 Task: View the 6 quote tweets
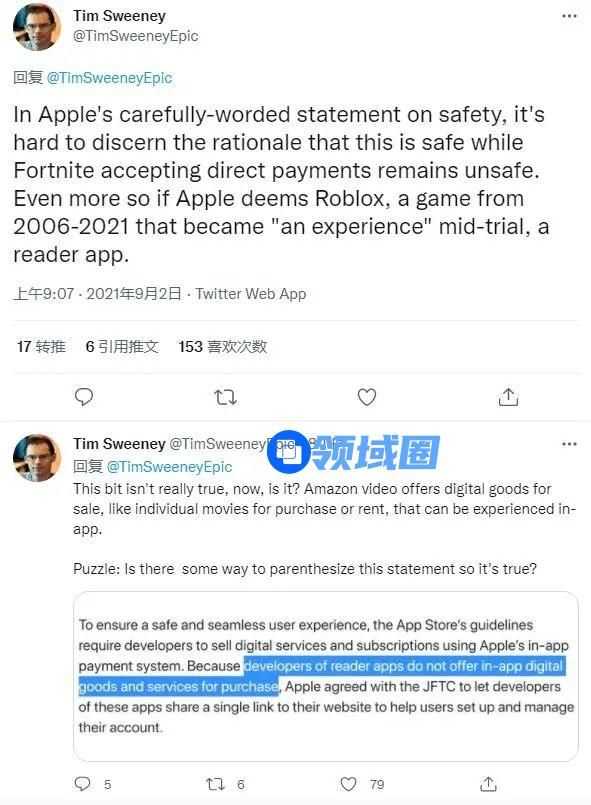click(x=122, y=347)
